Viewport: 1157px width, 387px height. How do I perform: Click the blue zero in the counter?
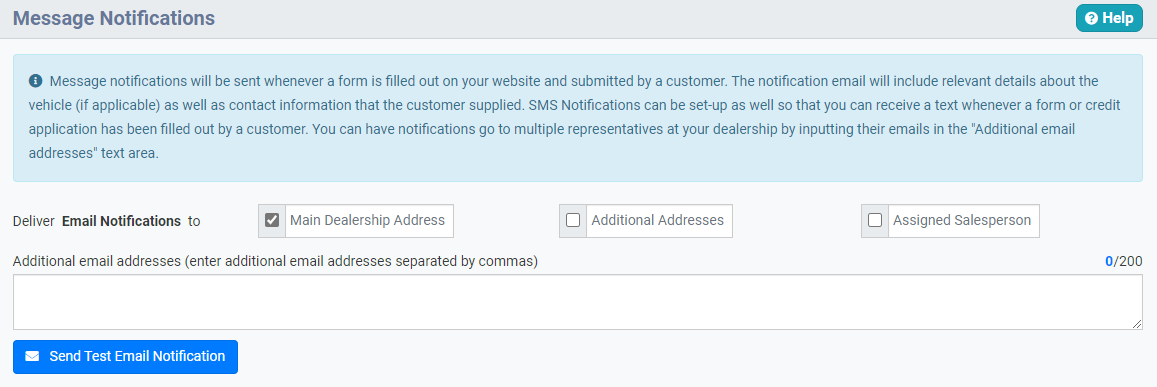tap(1108, 261)
